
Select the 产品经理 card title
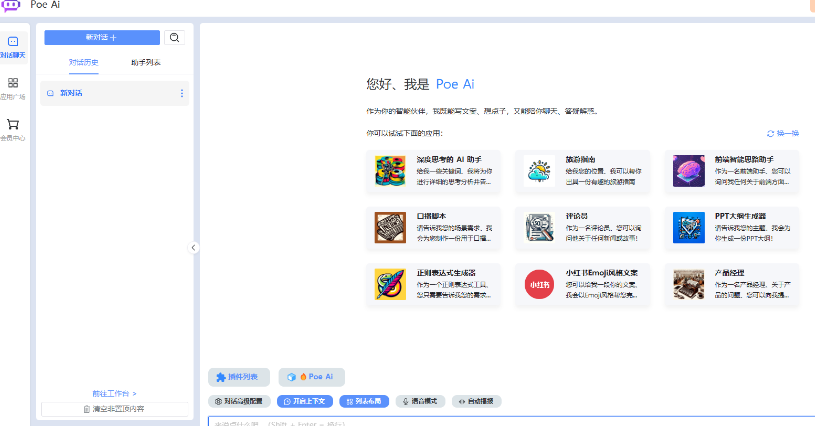(x=729, y=273)
